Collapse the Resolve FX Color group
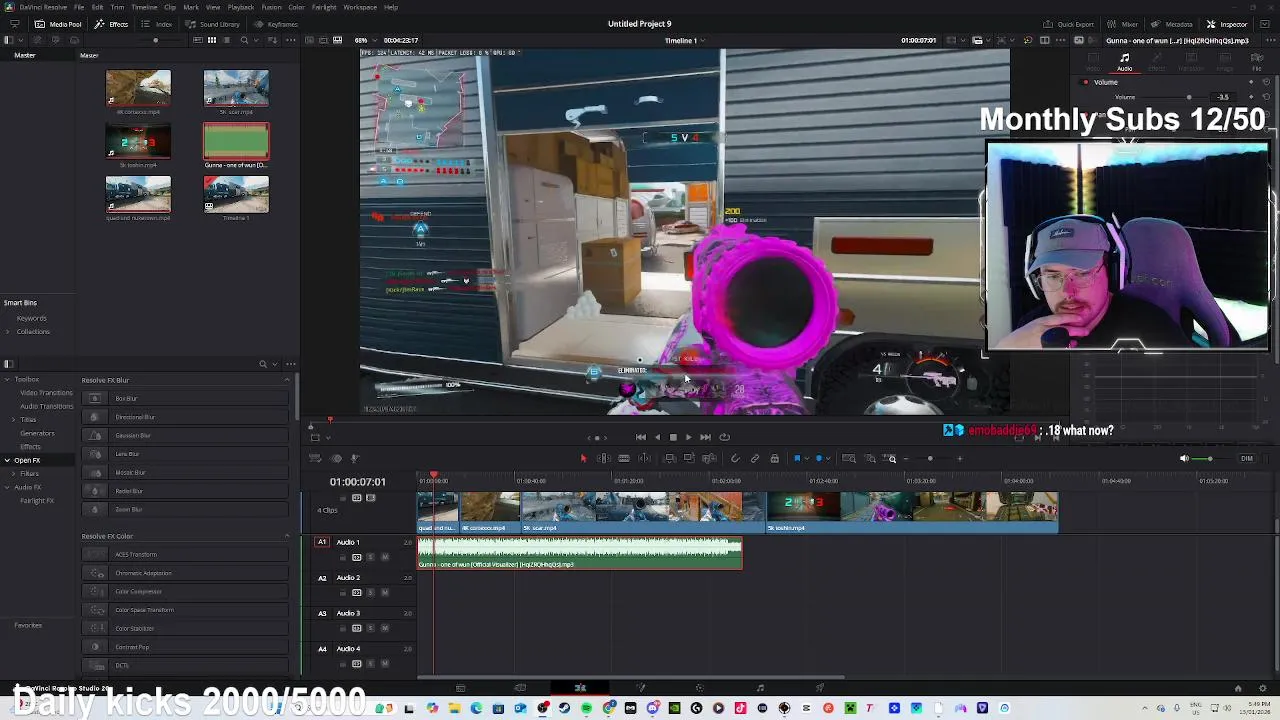The width and height of the screenshot is (1280, 720). [x=287, y=536]
